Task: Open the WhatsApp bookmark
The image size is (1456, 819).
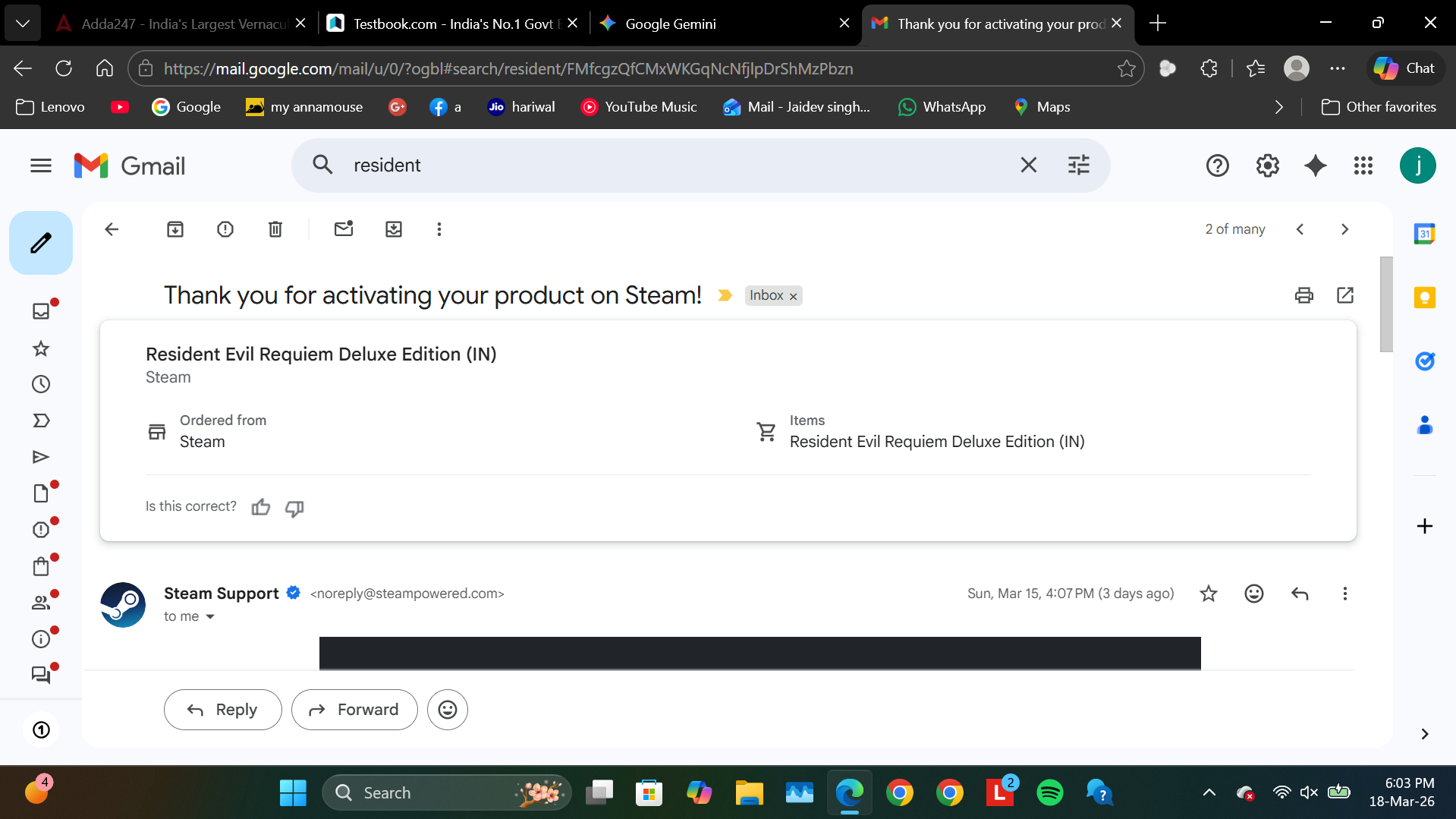Action: point(942,107)
